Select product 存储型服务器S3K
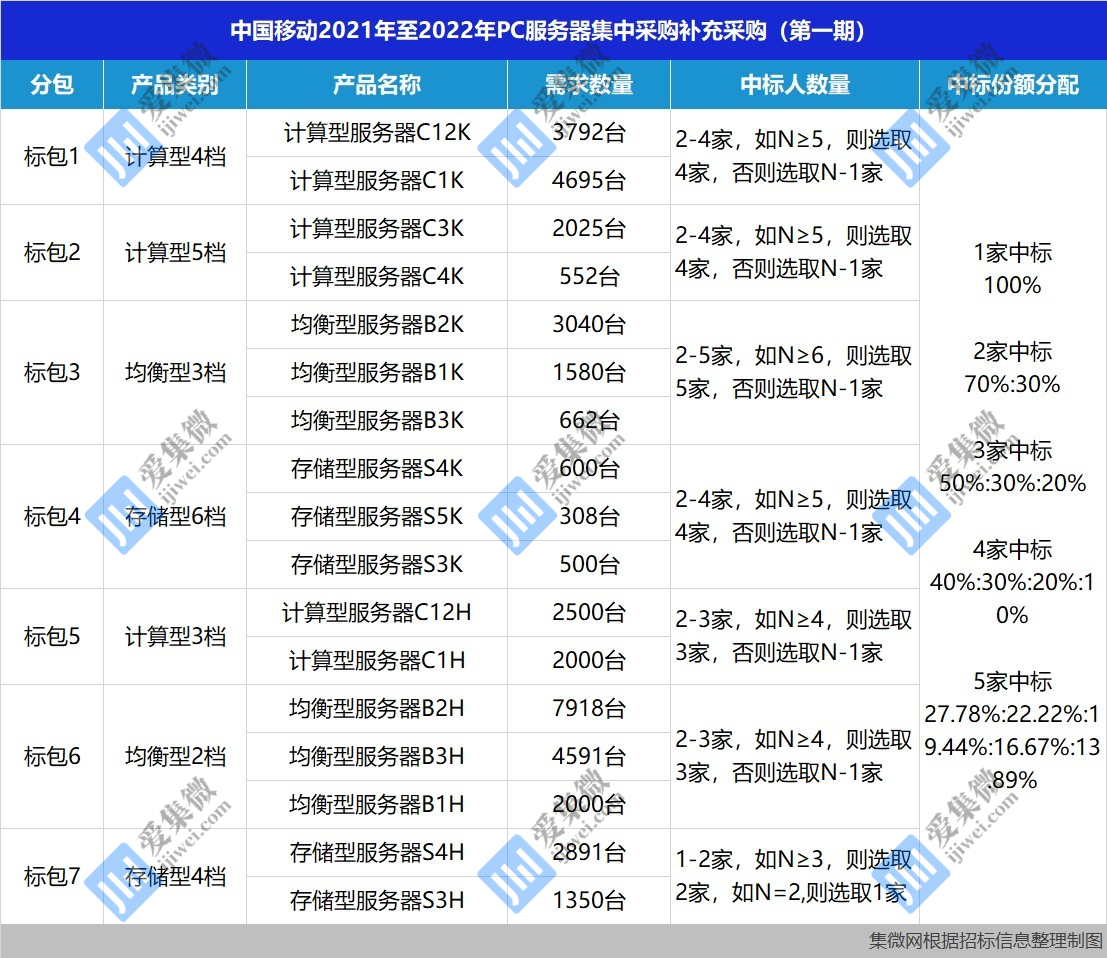The image size is (1107, 958). coord(377,564)
